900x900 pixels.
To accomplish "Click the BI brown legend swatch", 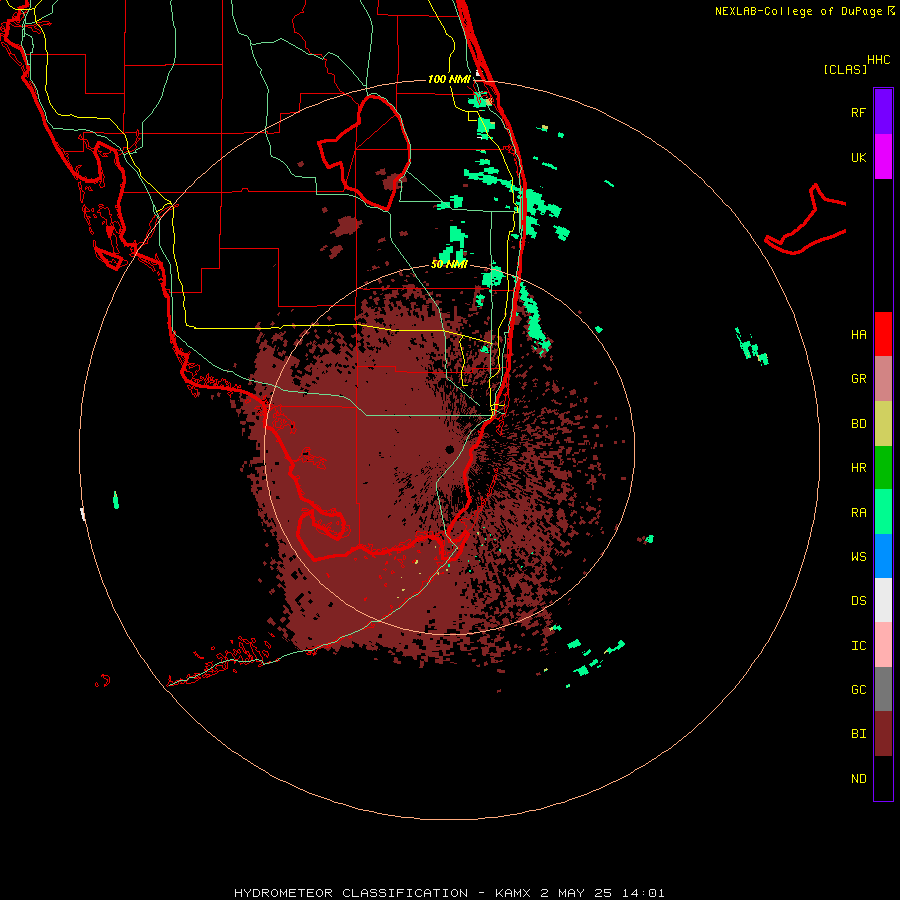I will tap(883, 734).
